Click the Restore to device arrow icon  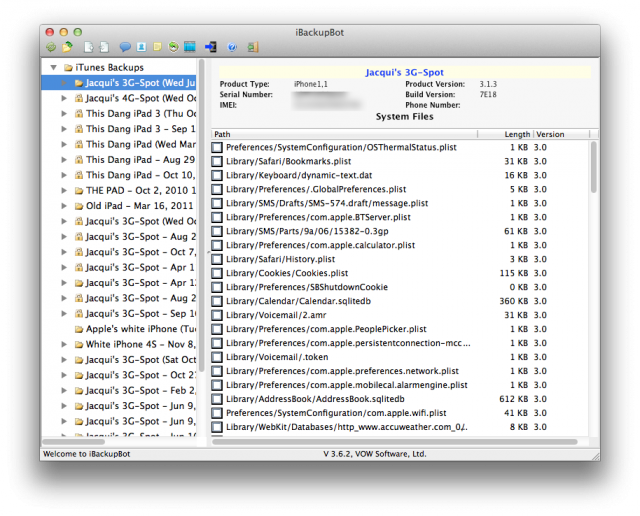coord(211,47)
